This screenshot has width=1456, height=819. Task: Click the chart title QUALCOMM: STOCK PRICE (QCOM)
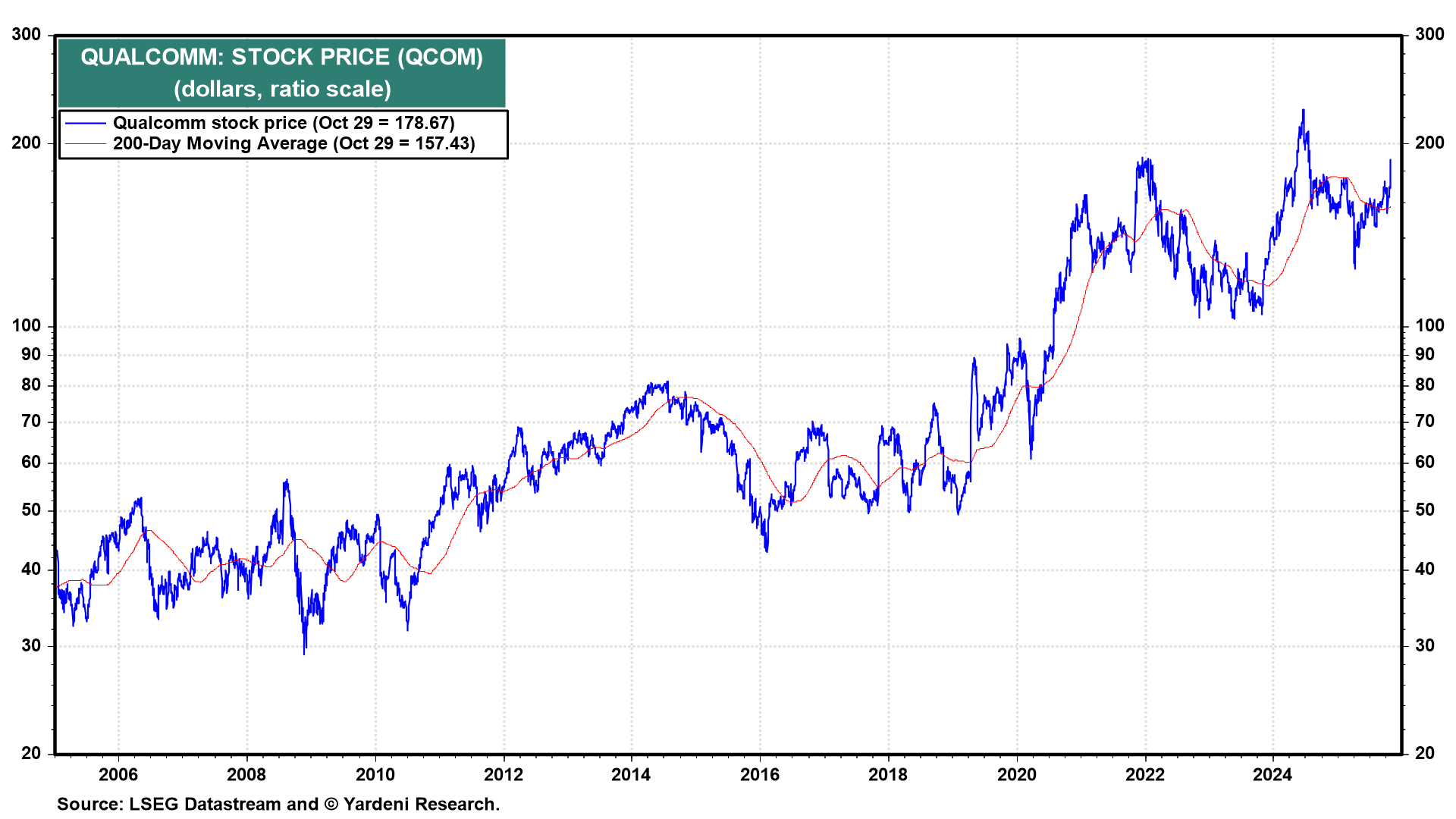click(x=281, y=57)
